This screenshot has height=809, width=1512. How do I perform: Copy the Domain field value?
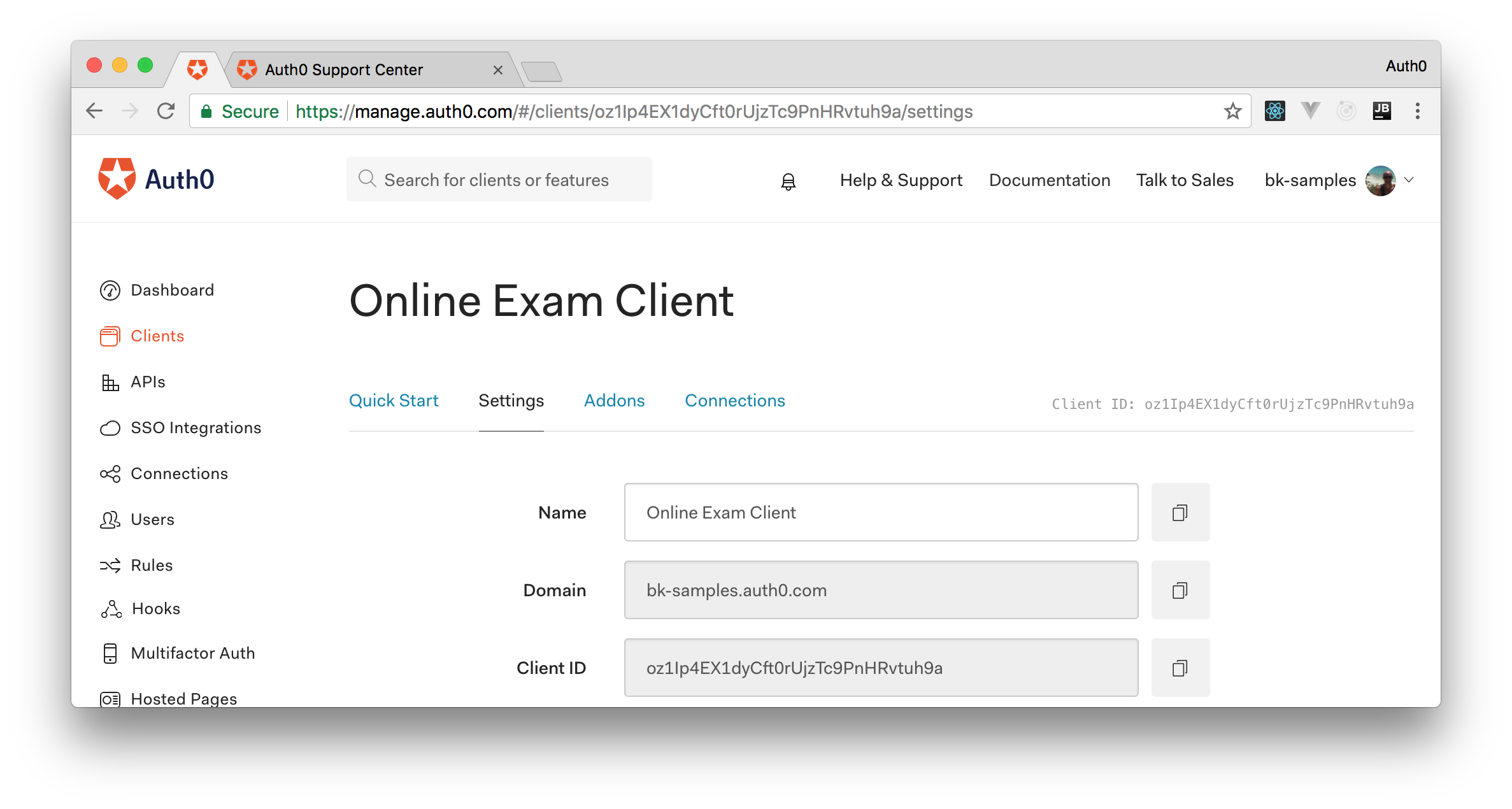click(x=1180, y=590)
